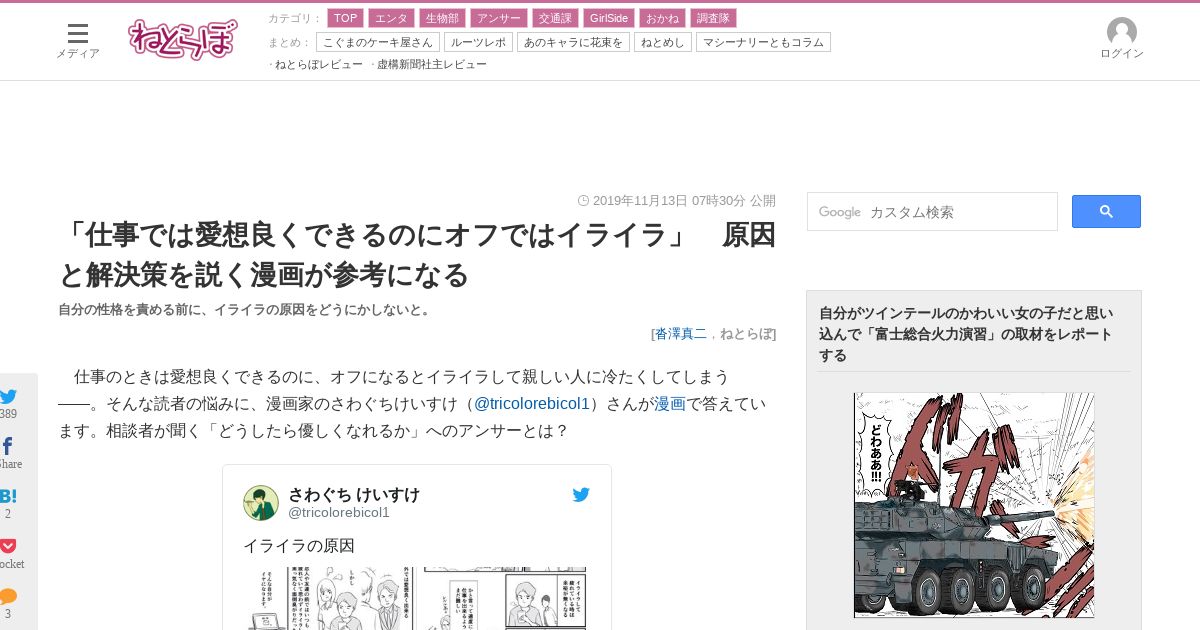
Task: Select the アンサー category tab
Action: tap(498, 18)
